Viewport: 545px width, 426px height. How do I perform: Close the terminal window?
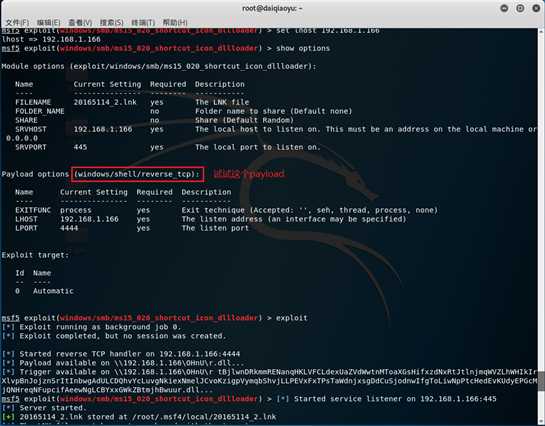(x=536, y=8)
